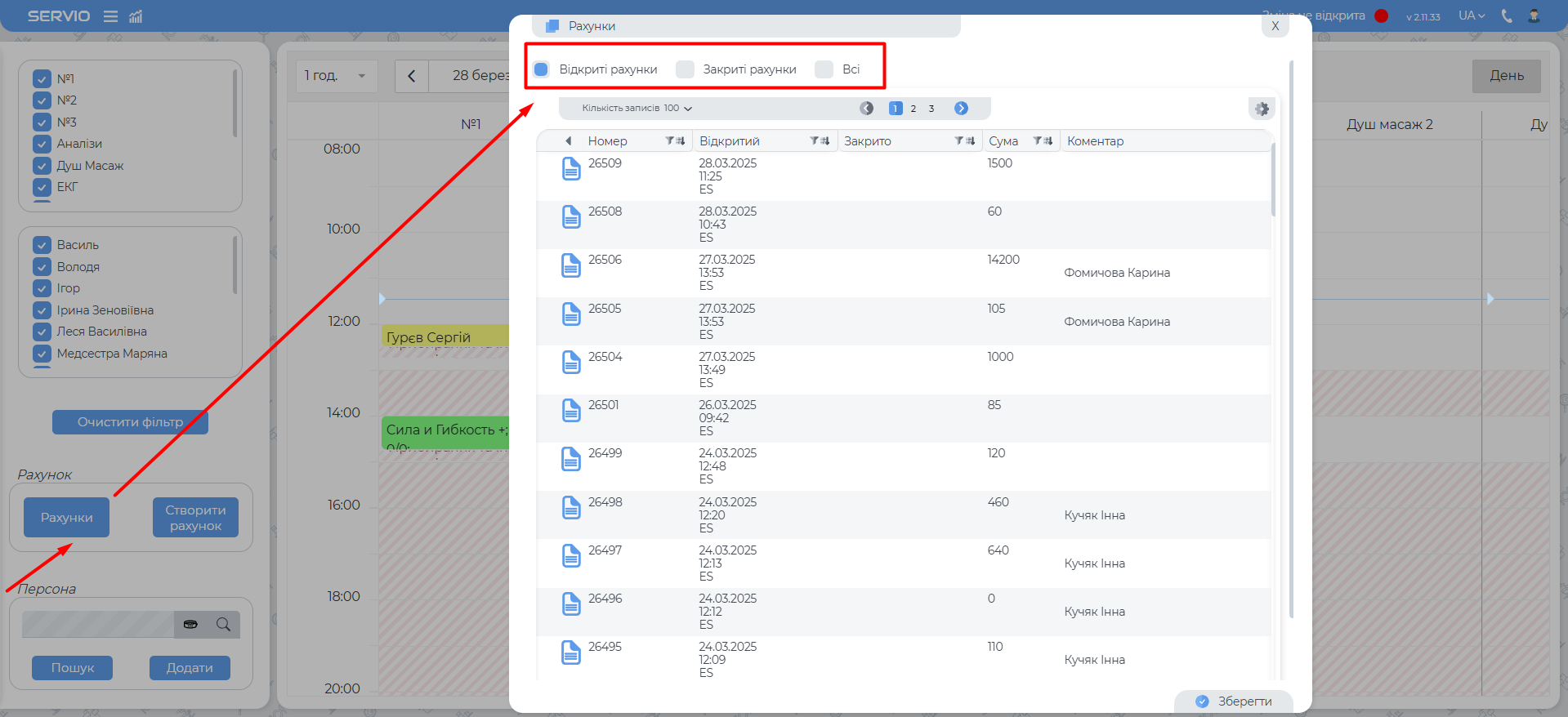Switch to page 2 of the bills

point(913,109)
